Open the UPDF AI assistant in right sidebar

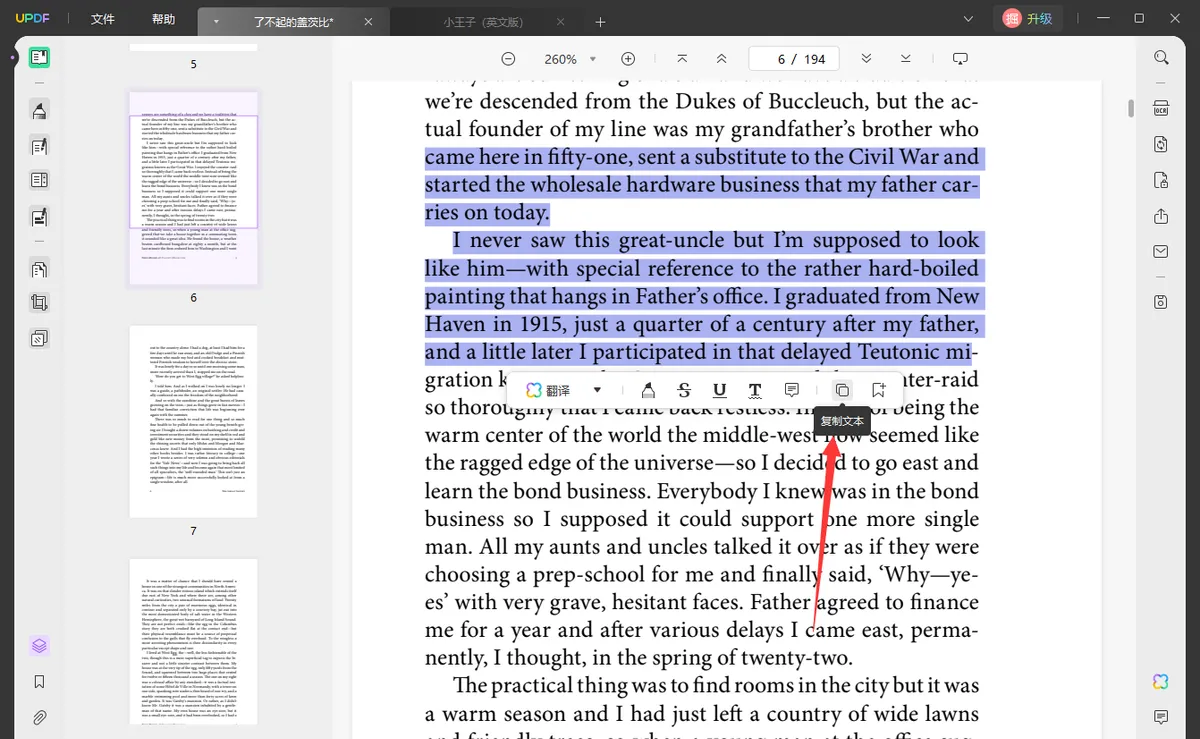1161,681
